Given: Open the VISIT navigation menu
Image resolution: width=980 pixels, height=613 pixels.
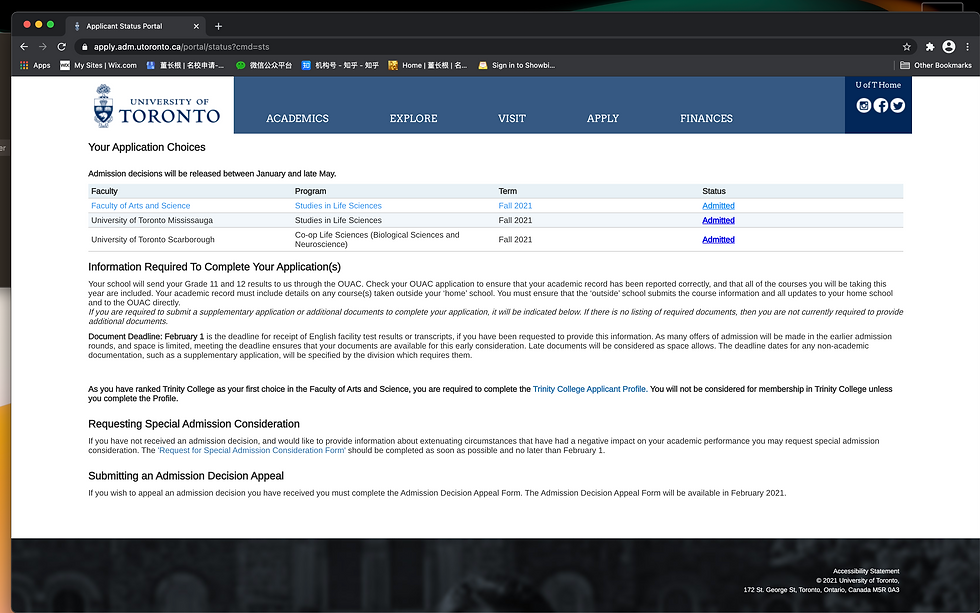Looking at the screenshot, I should tap(512, 118).
